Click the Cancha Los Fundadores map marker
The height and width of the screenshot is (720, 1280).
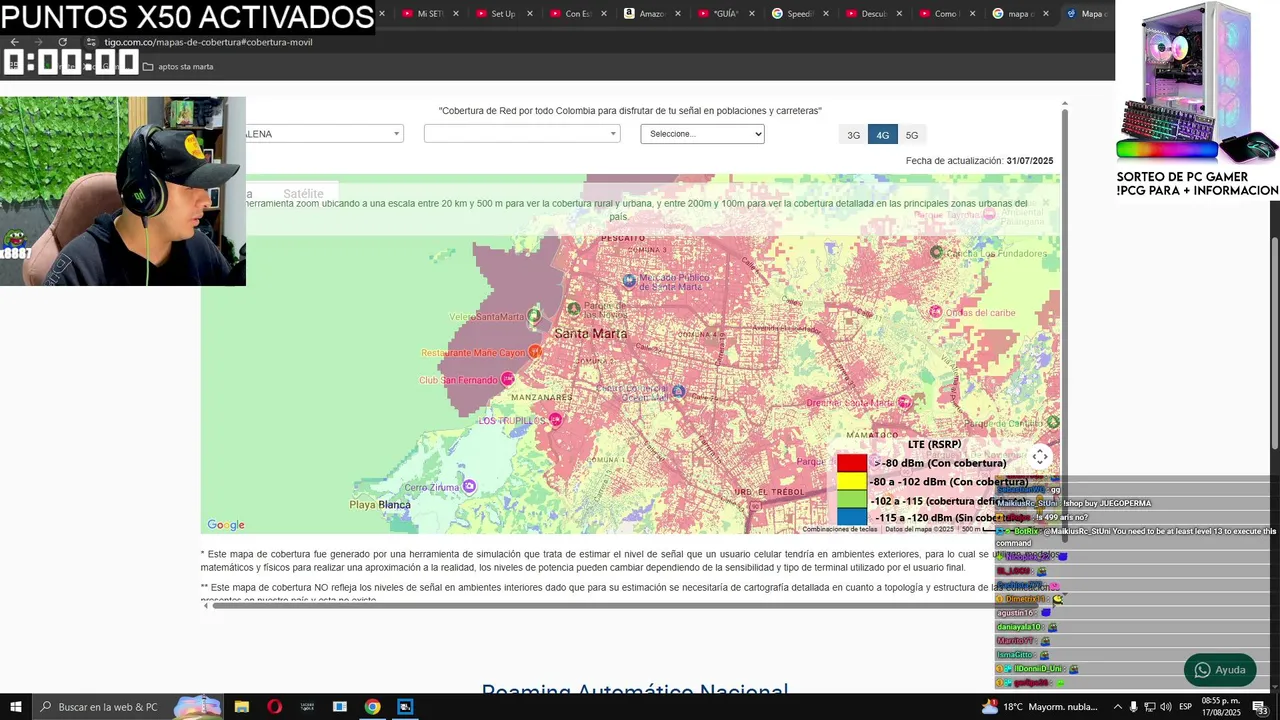point(936,253)
